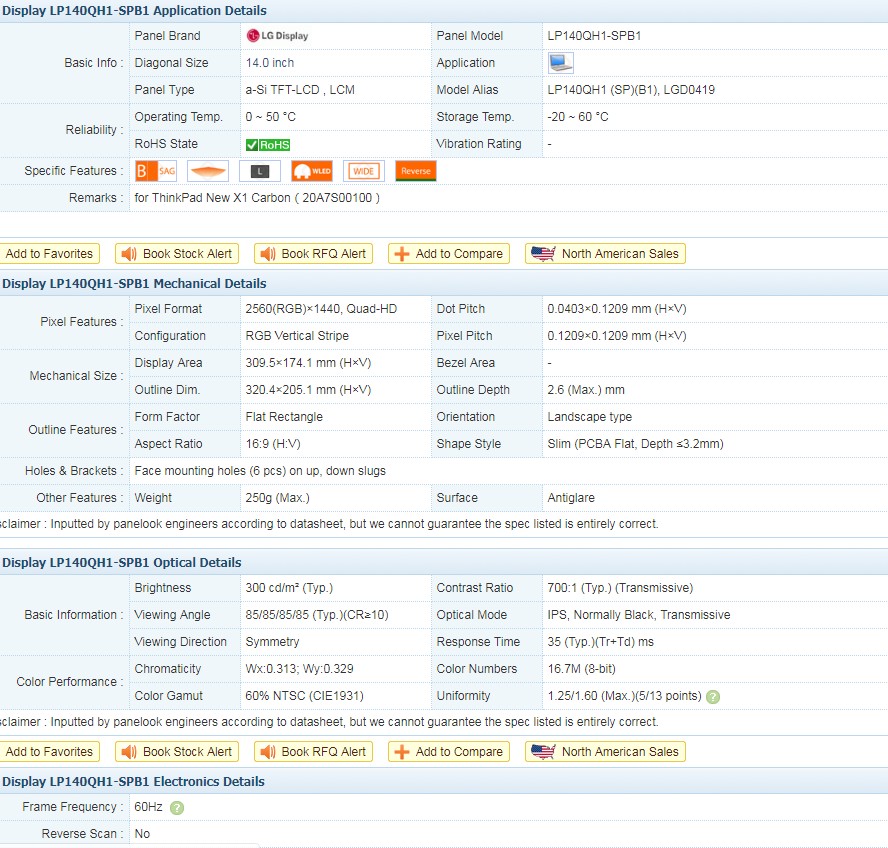Click the uniformity value 1.25/1.60 (Max.)
Image resolution: width=888 pixels, height=848 pixels.
point(624,696)
